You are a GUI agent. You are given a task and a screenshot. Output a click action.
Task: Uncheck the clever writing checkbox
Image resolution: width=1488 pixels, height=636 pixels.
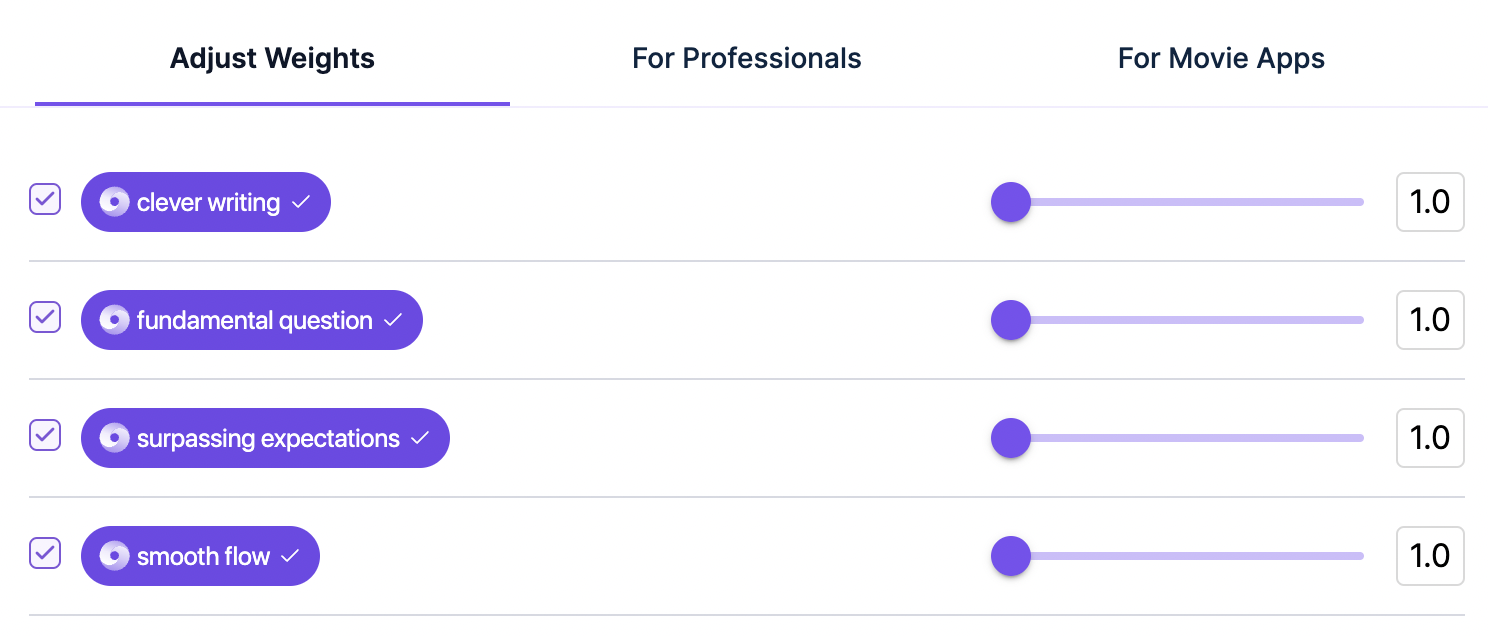click(45, 200)
